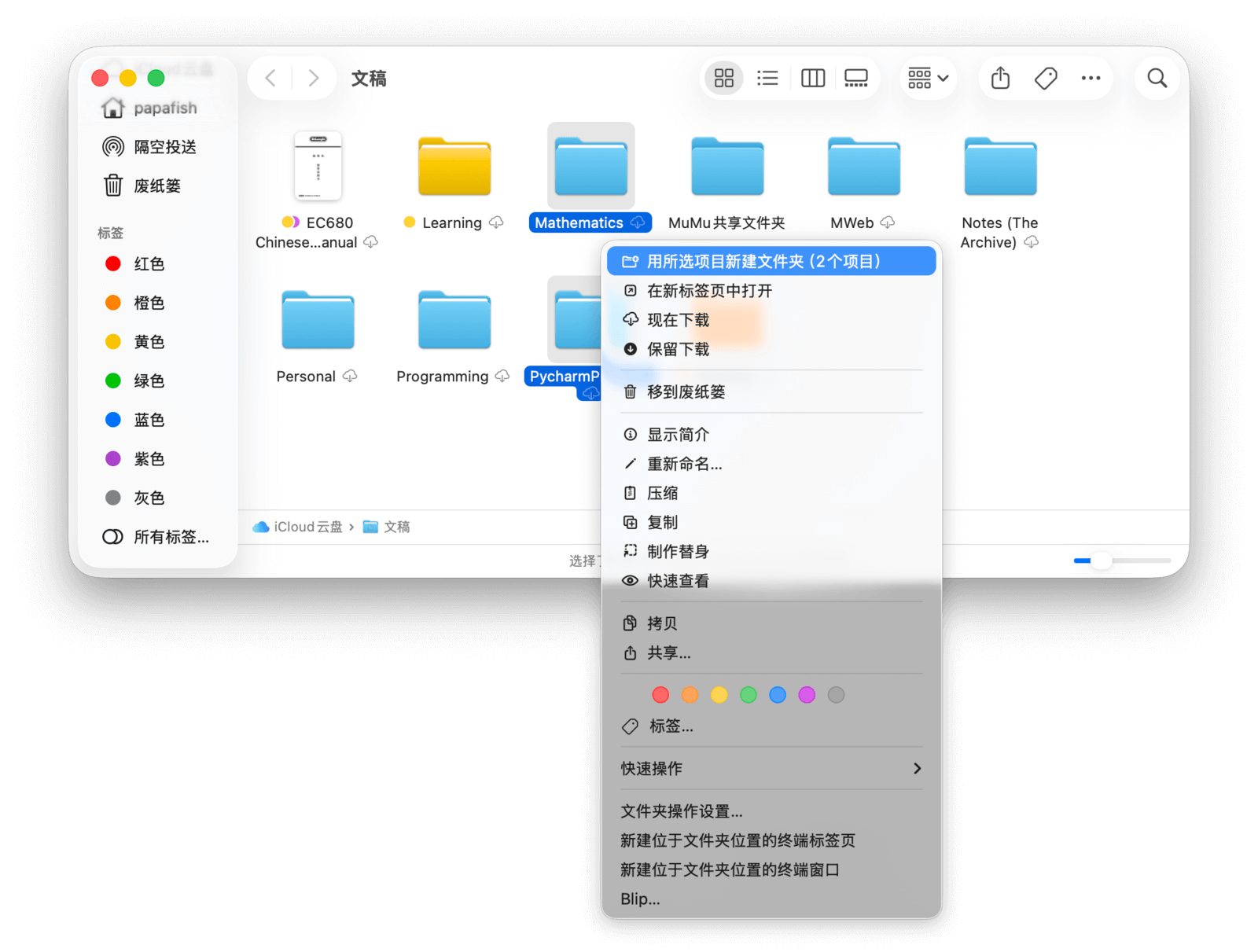The width and height of the screenshot is (1258, 952).
Task: Apply the red tag color dot
Action: point(660,695)
